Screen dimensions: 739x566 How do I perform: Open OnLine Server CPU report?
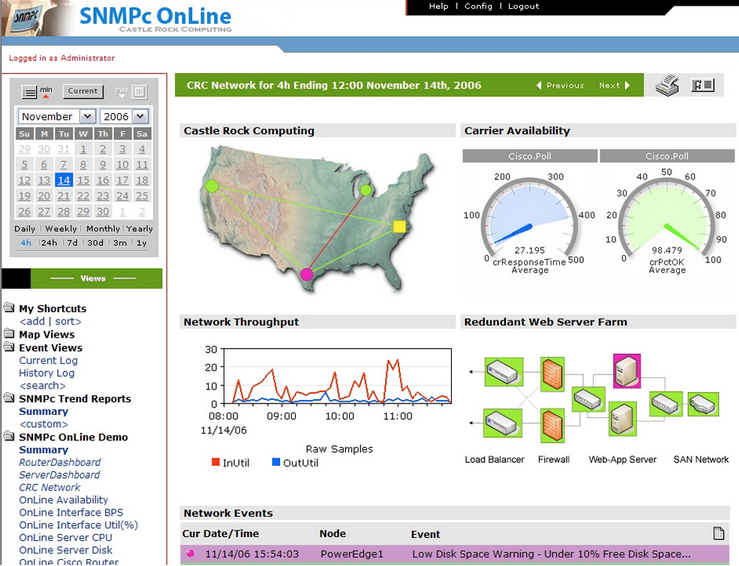point(66,538)
